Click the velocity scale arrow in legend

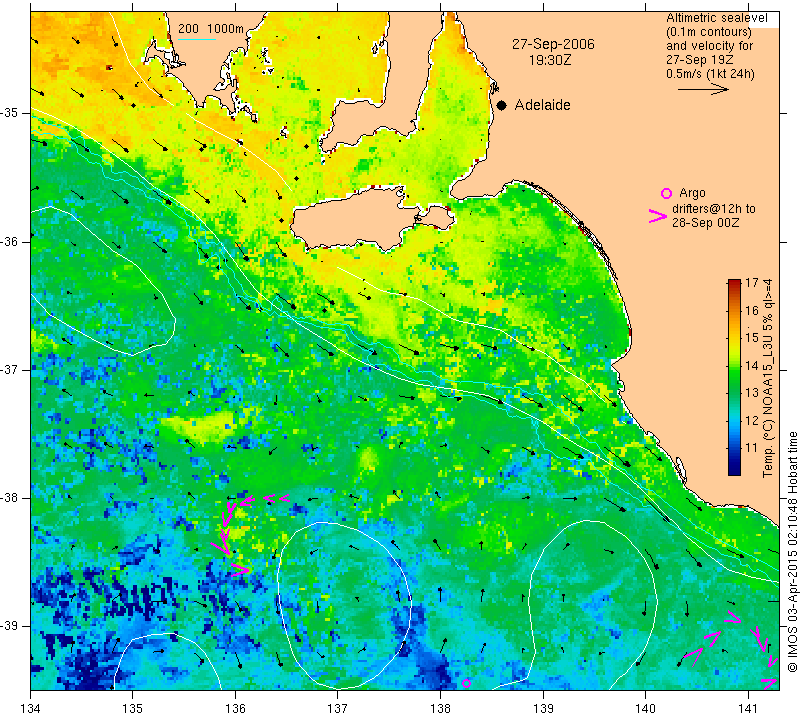point(703,89)
